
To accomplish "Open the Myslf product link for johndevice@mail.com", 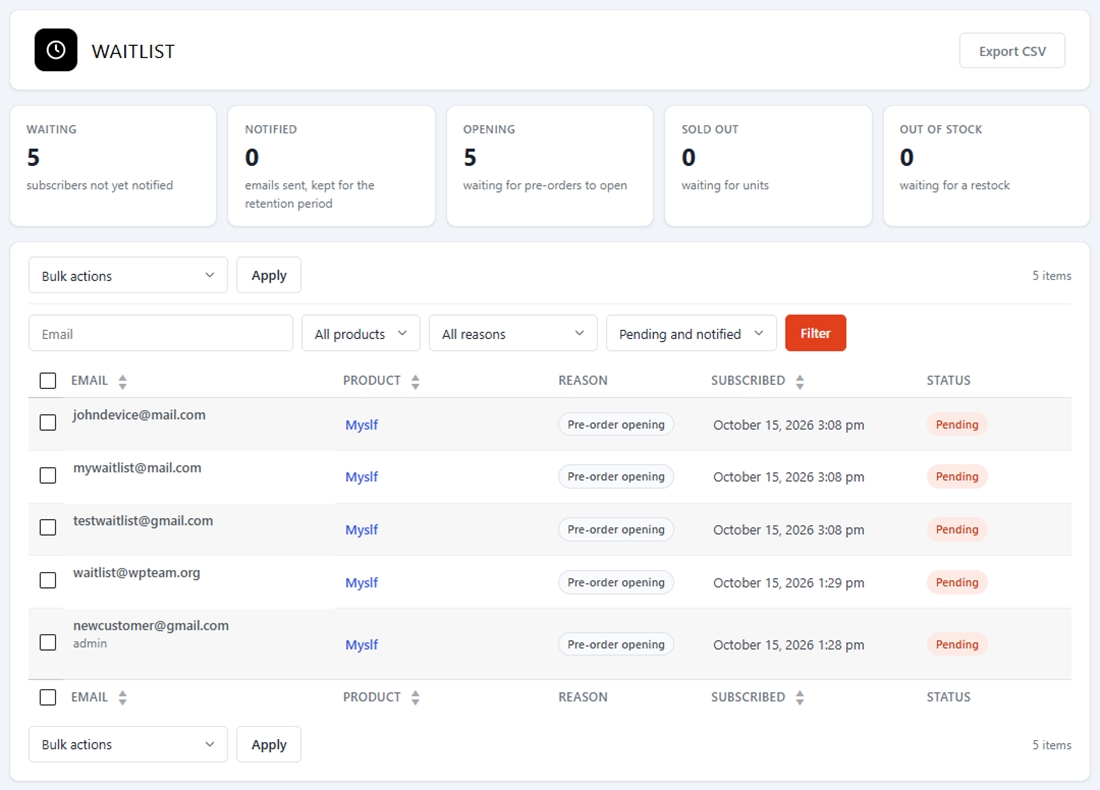I will point(361,425).
